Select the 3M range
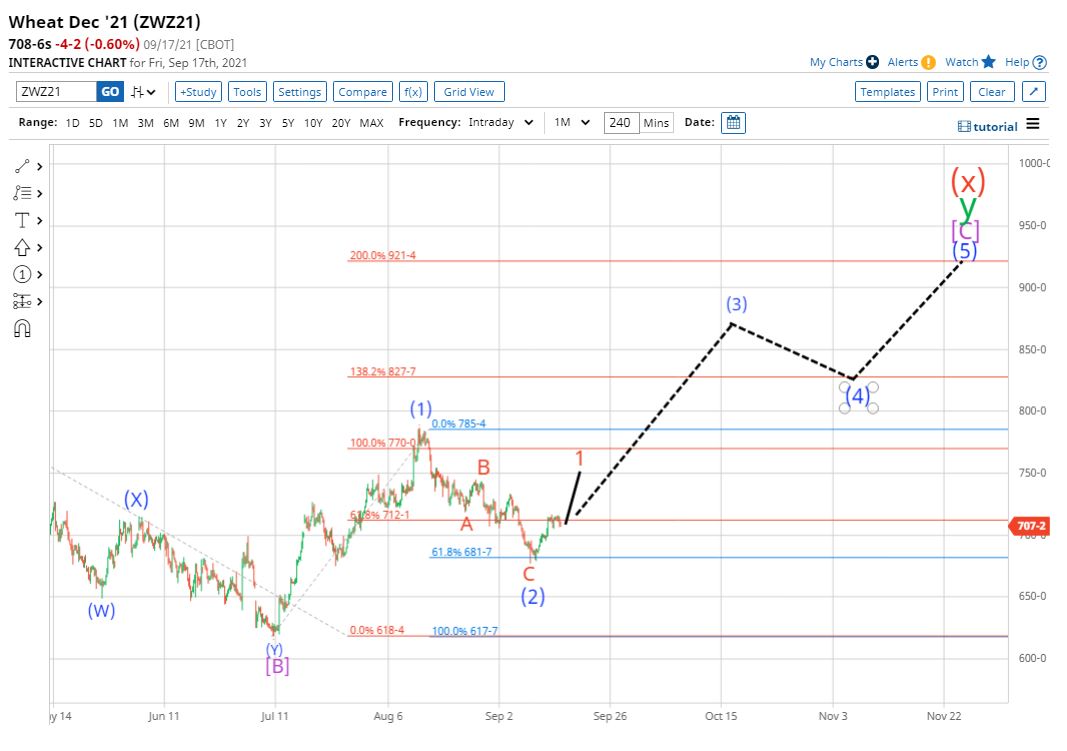Image resolution: width=1067 pixels, height=751 pixels. (146, 123)
